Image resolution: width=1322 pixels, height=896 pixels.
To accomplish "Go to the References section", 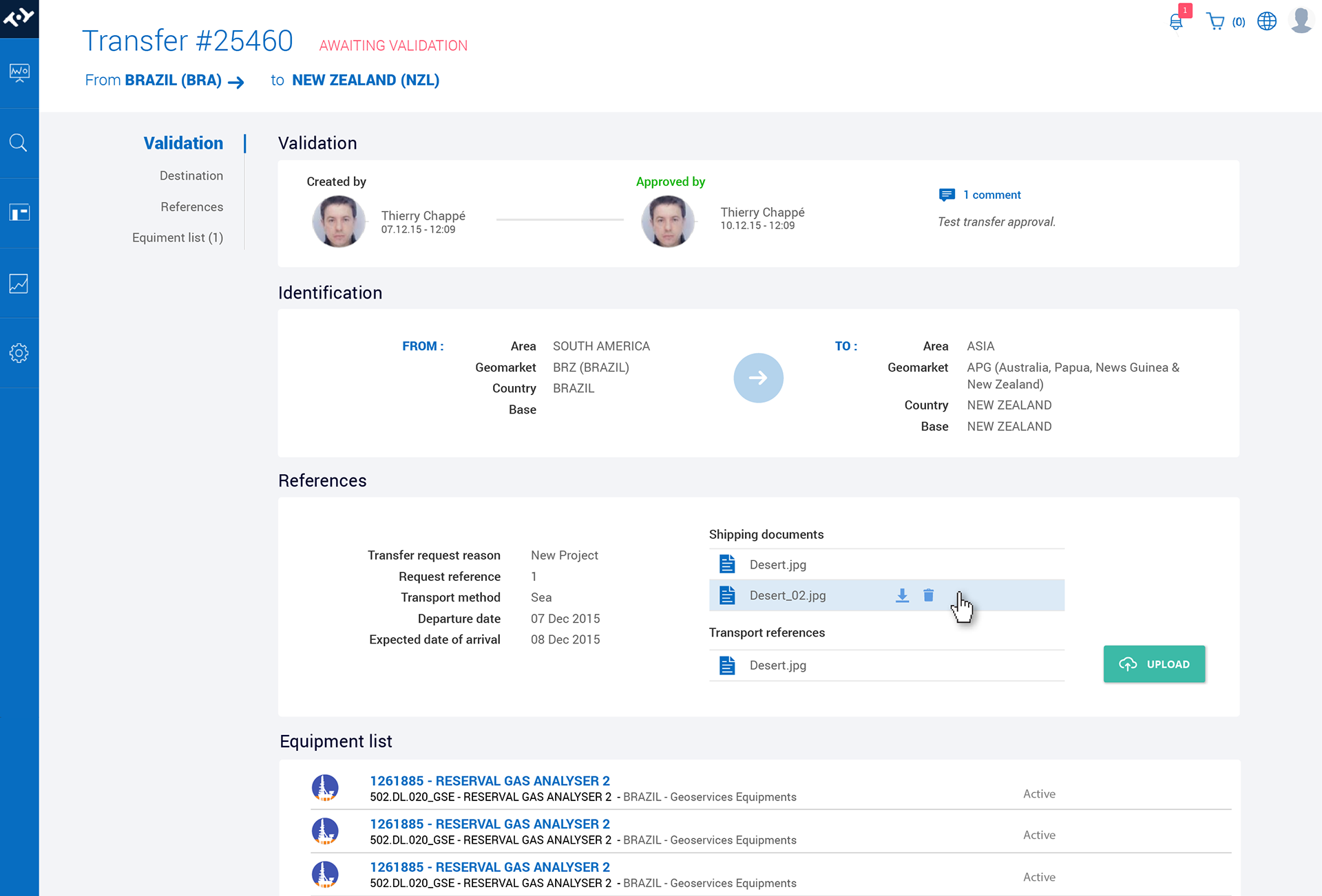I will (191, 206).
